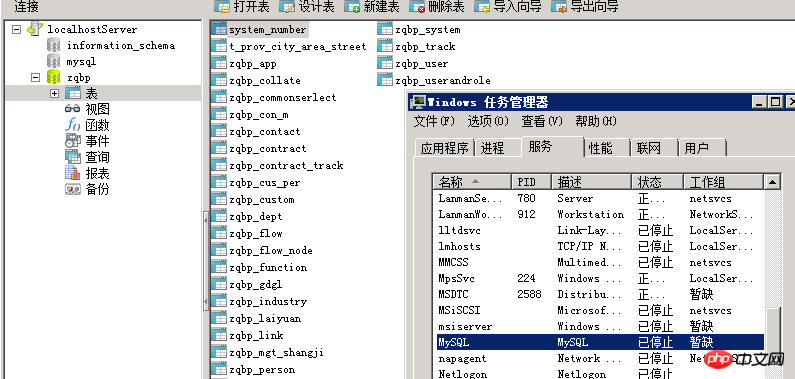Click services list scroll-up arrow
Image resolution: width=795 pixels, height=379 pixels.
[x=772, y=181]
